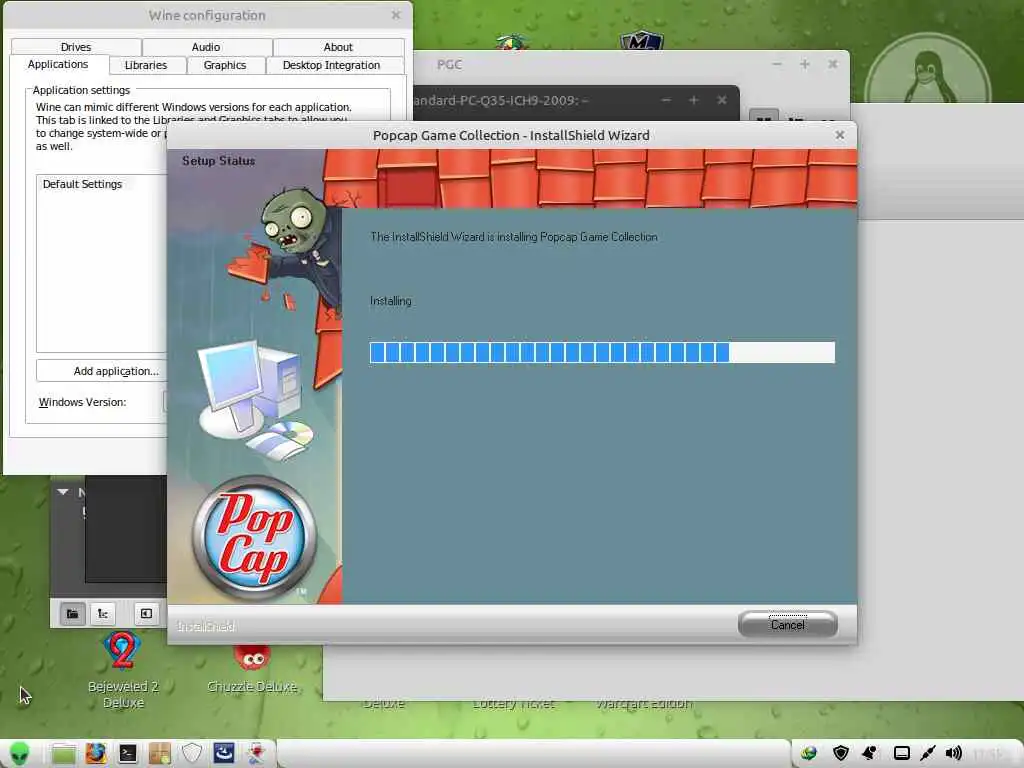Maximize the PGC window with the plus button
The image size is (1024, 768).
[x=805, y=64]
